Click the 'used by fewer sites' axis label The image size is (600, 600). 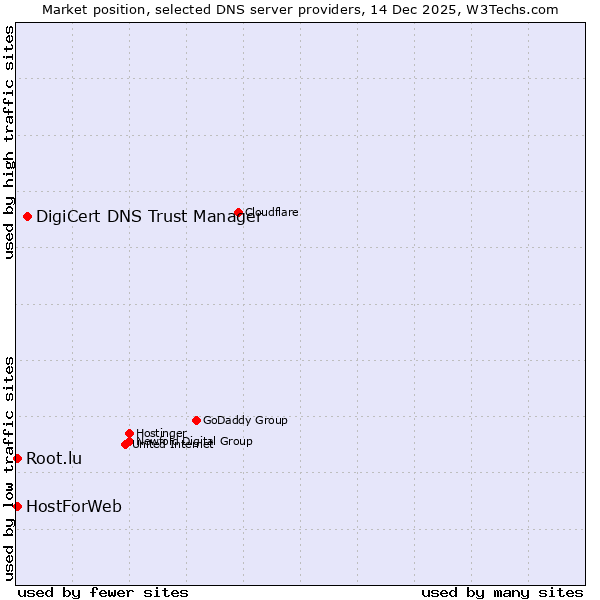click(103, 592)
